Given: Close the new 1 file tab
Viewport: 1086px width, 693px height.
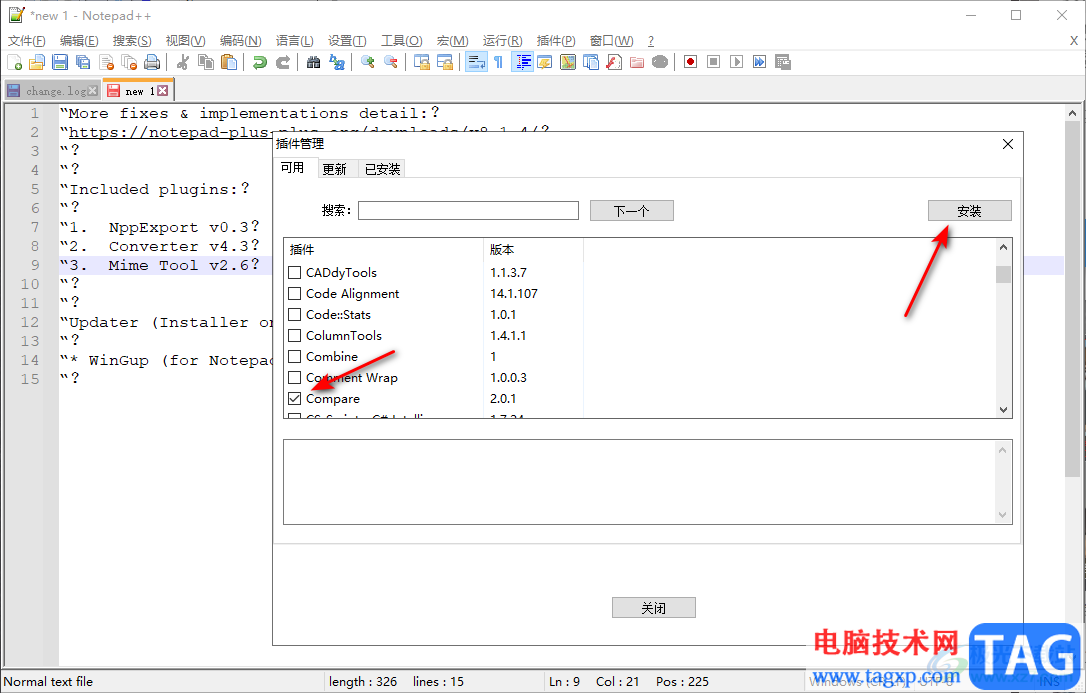Looking at the screenshot, I should (x=162, y=91).
